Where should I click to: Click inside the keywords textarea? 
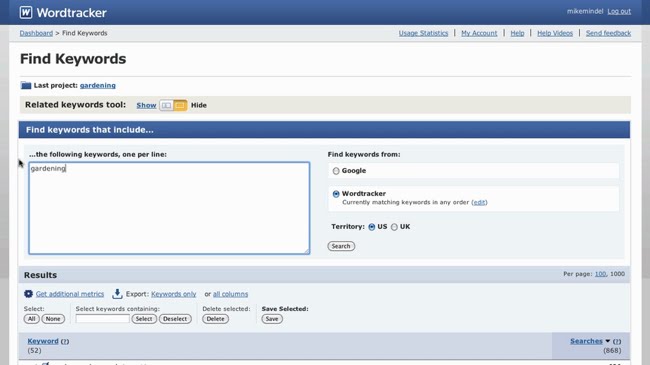click(169, 208)
